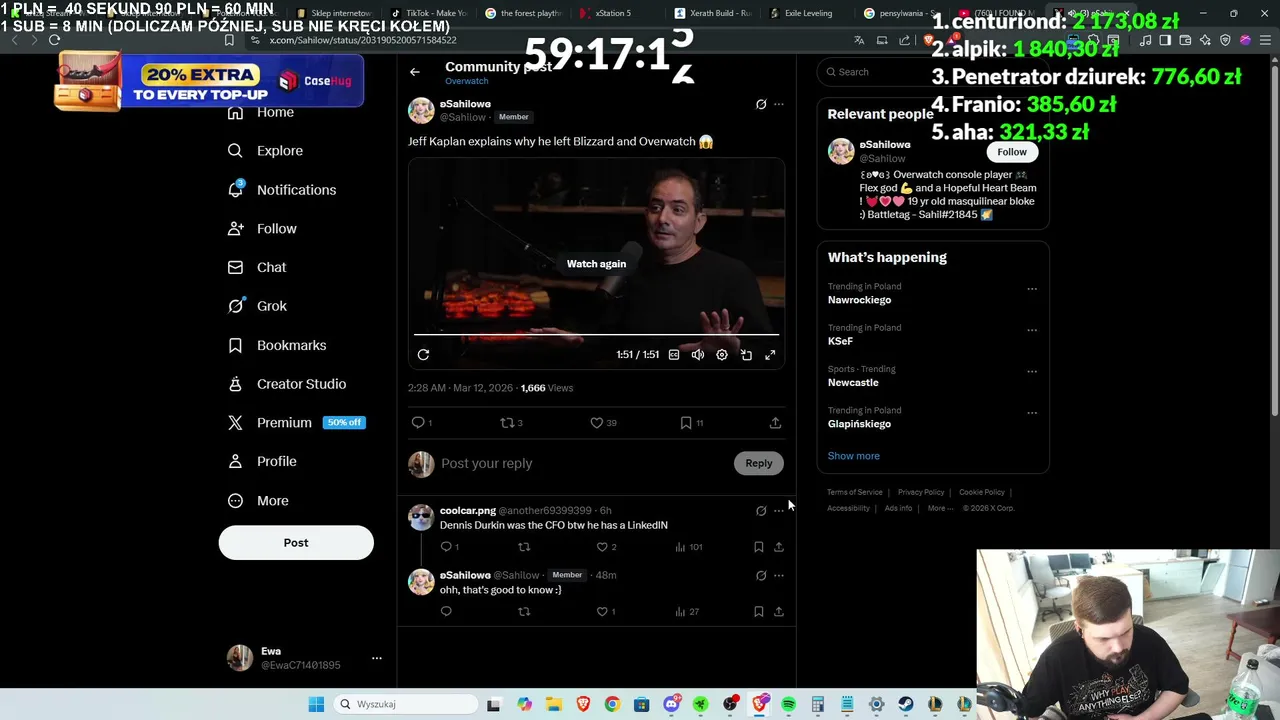The width and height of the screenshot is (1280, 720).
Task: Open more options for Newcastle trend
Action: (1032, 371)
